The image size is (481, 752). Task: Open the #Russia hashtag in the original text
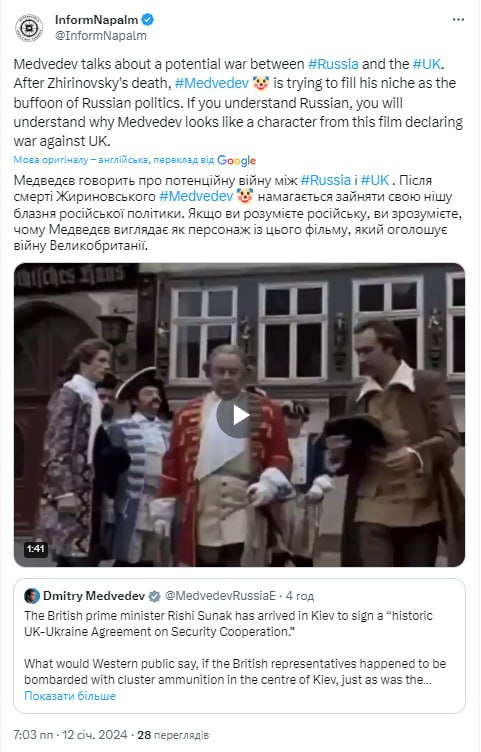click(x=333, y=64)
